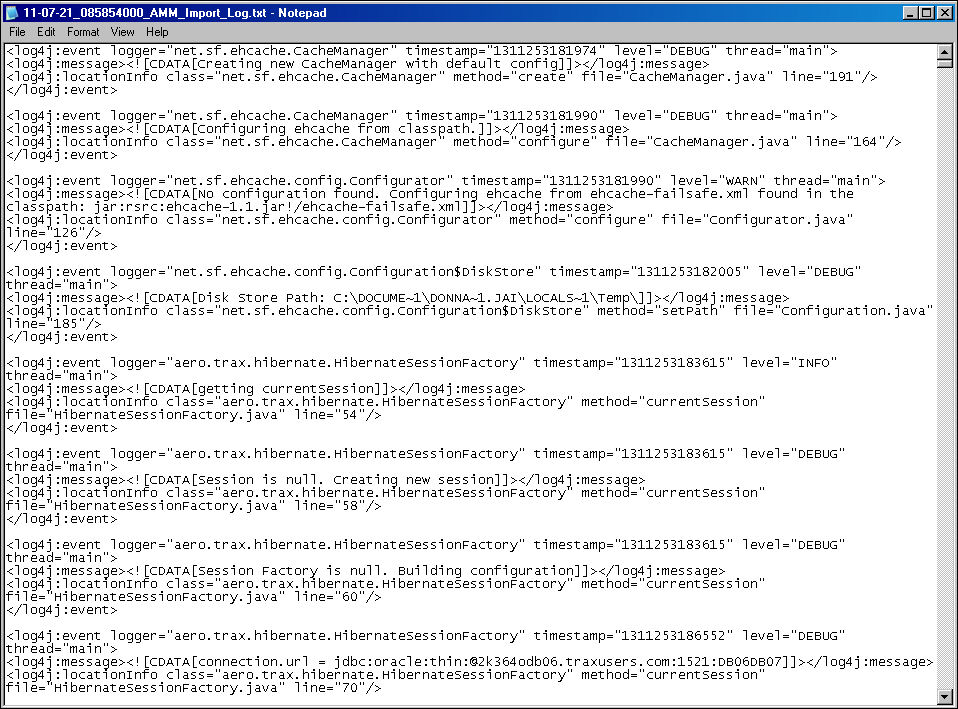Click the vertical scrollbar up arrow
Screen dimensions: 958x709
pos(945,51)
